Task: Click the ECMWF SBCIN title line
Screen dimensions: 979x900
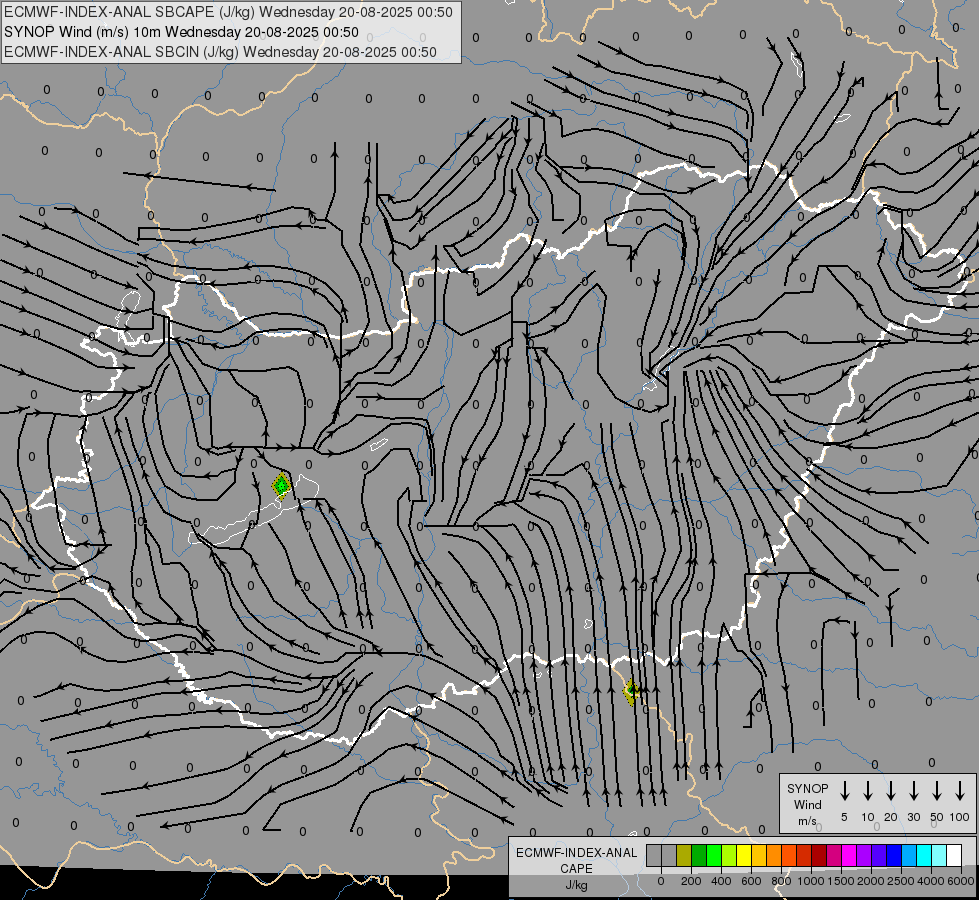Action: (220, 52)
